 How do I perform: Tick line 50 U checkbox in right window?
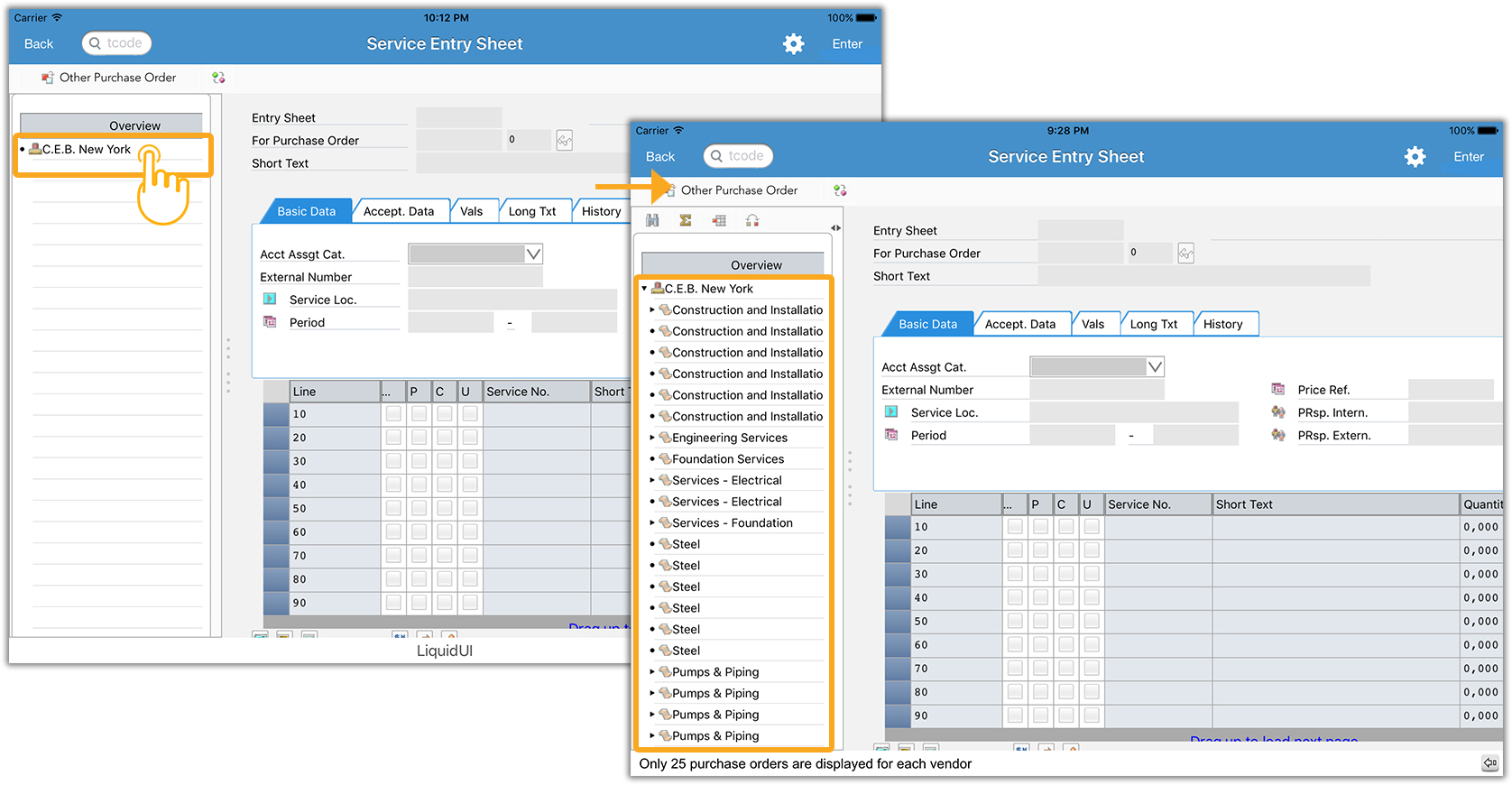click(1092, 621)
